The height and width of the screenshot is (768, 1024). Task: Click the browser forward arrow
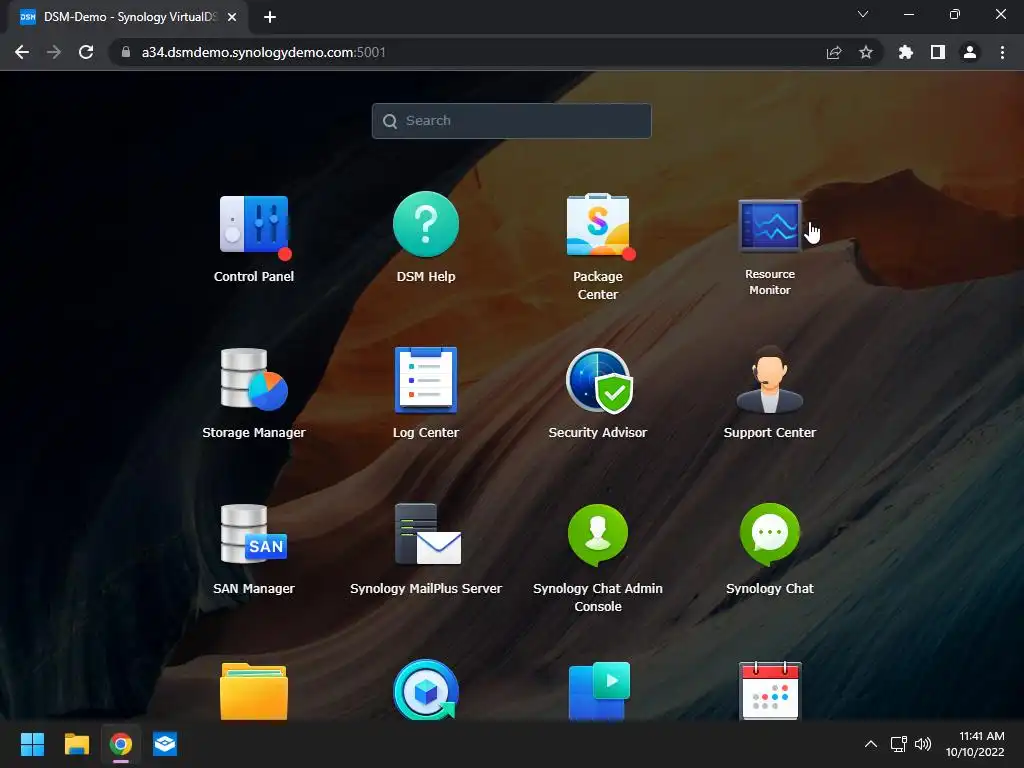[54, 52]
